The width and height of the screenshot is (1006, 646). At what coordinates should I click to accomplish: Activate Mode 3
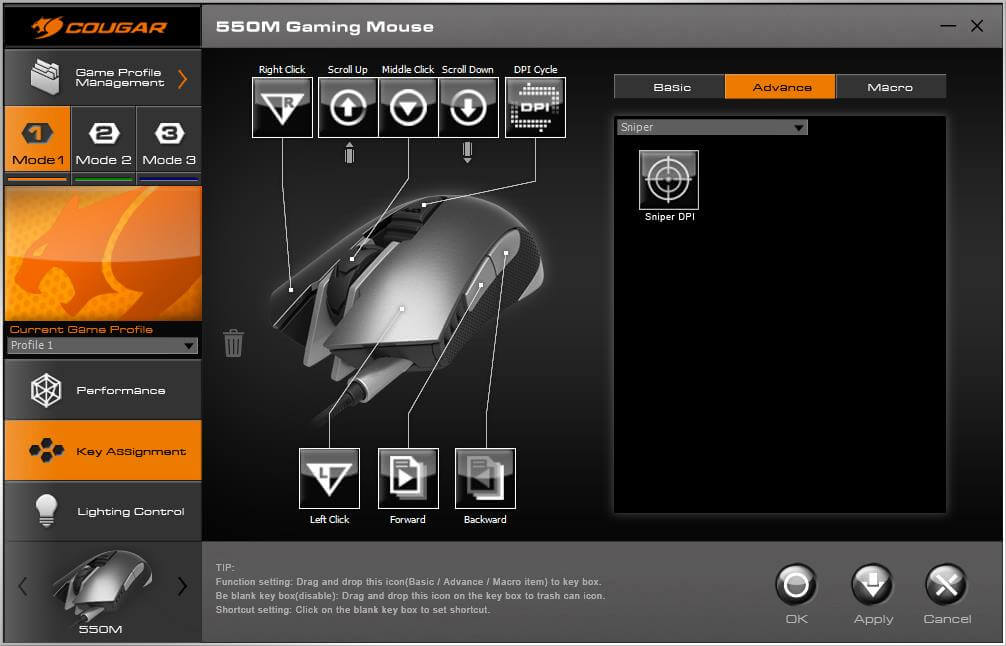point(168,145)
